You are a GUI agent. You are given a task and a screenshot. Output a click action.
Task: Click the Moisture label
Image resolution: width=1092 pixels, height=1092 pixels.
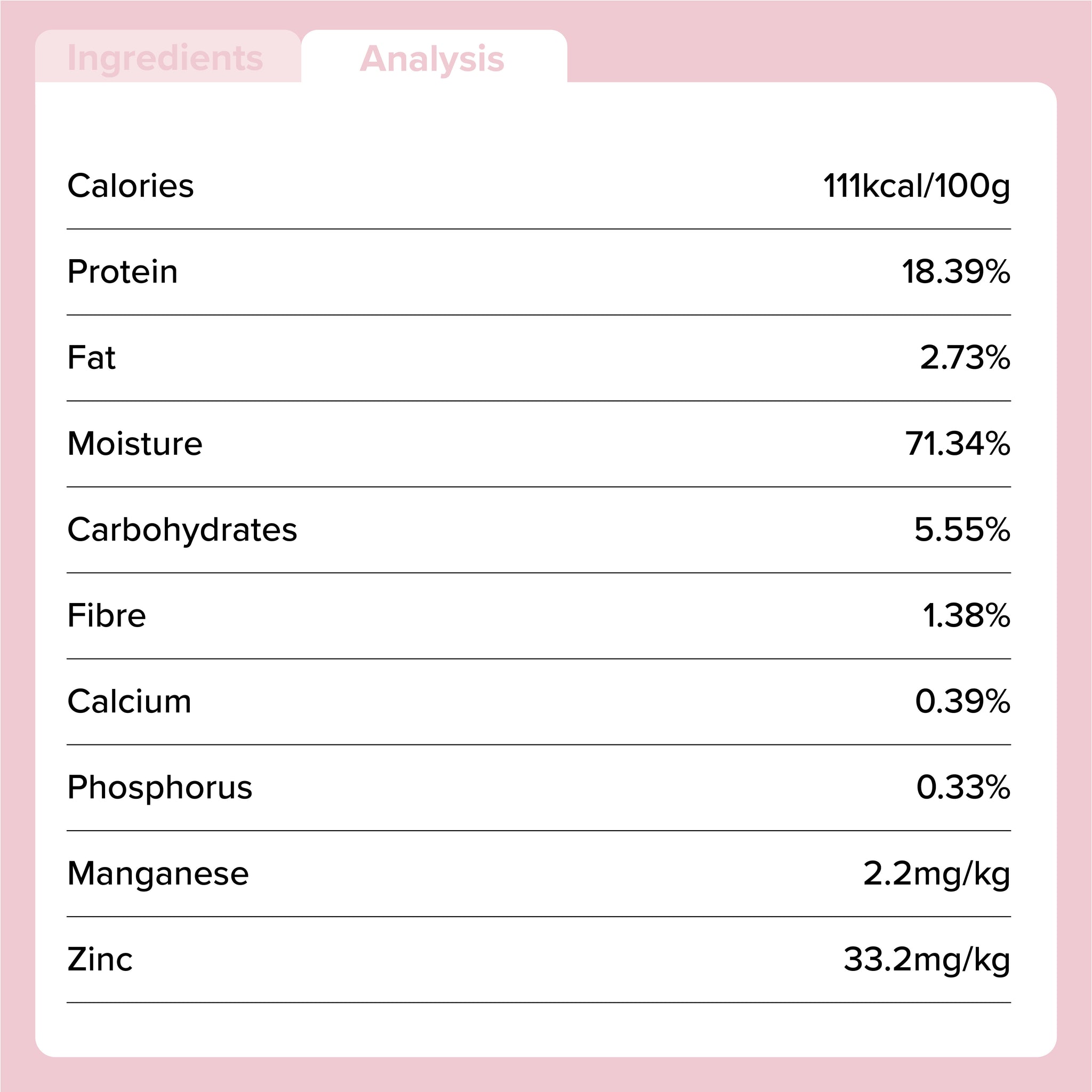click(134, 444)
